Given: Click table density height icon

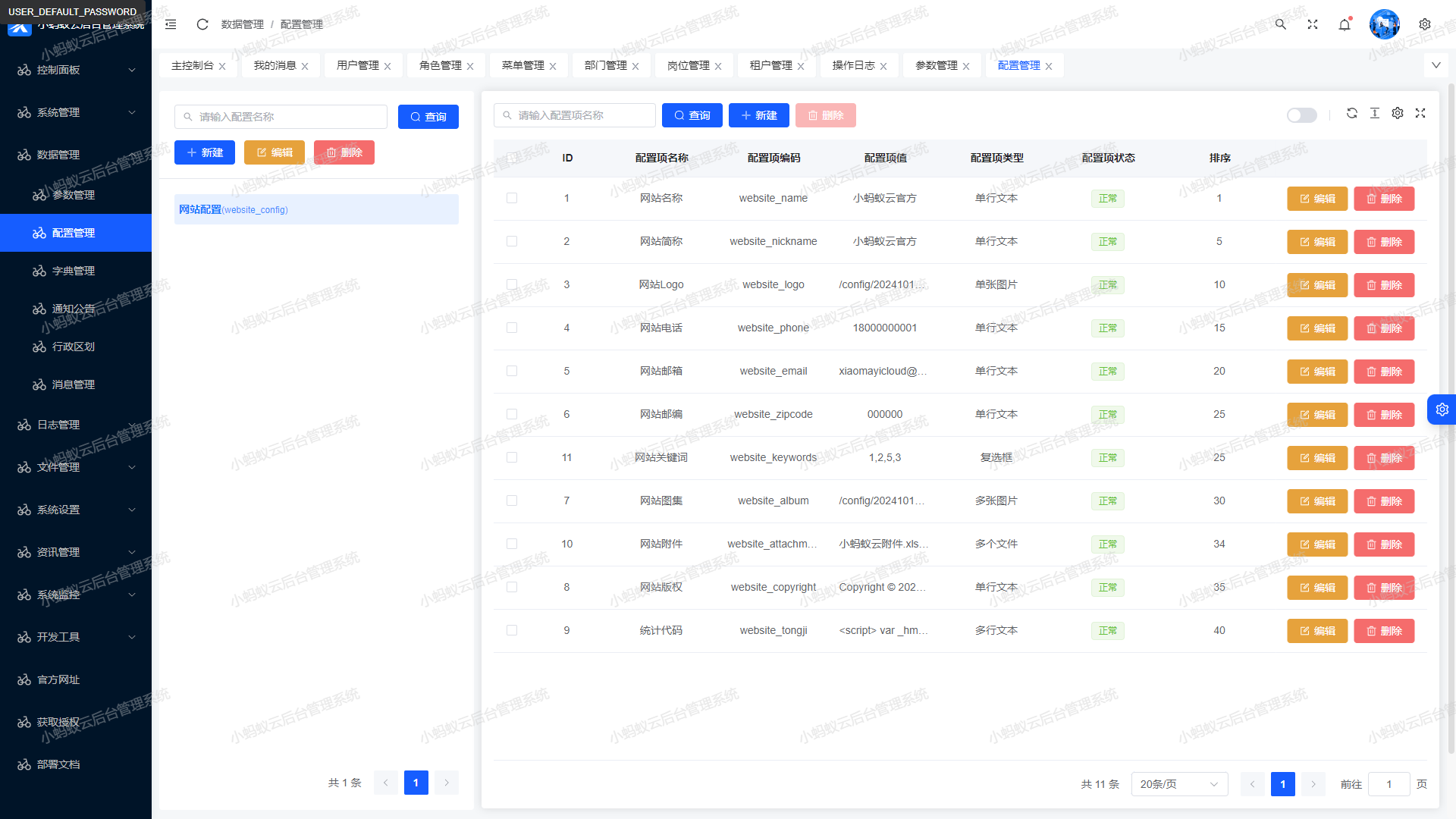Looking at the screenshot, I should point(1375,113).
